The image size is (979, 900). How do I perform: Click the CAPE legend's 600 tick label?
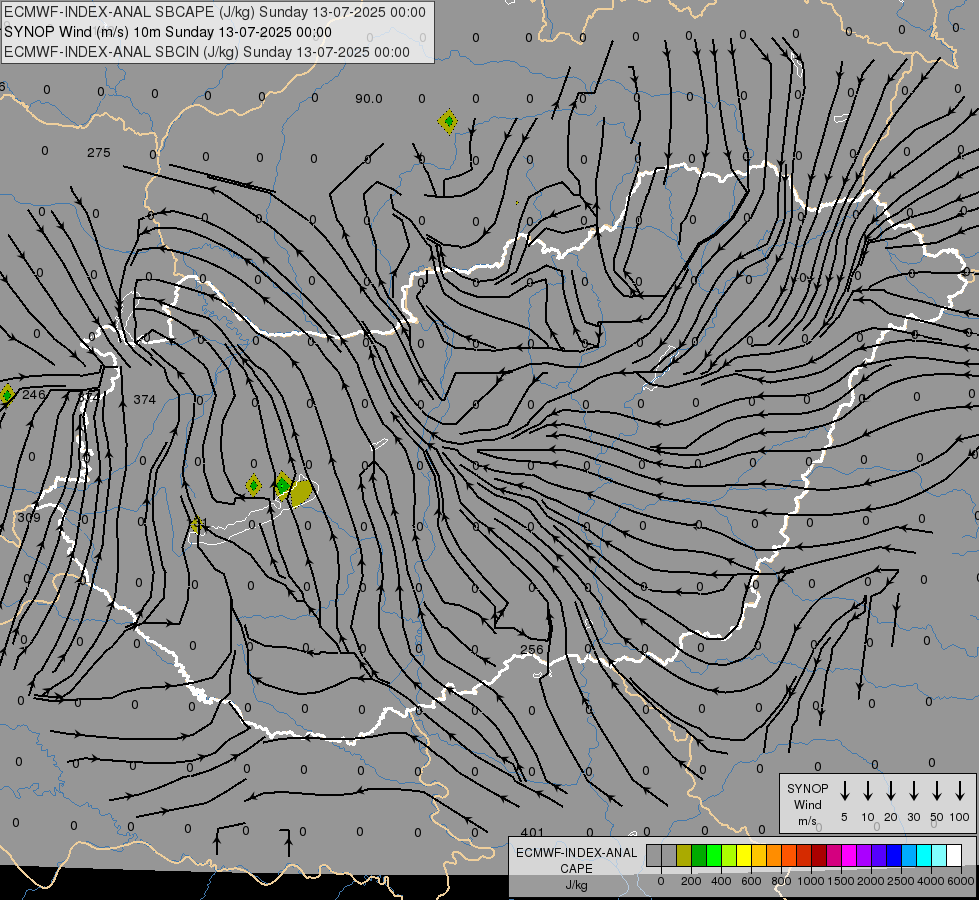tap(751, 881)
